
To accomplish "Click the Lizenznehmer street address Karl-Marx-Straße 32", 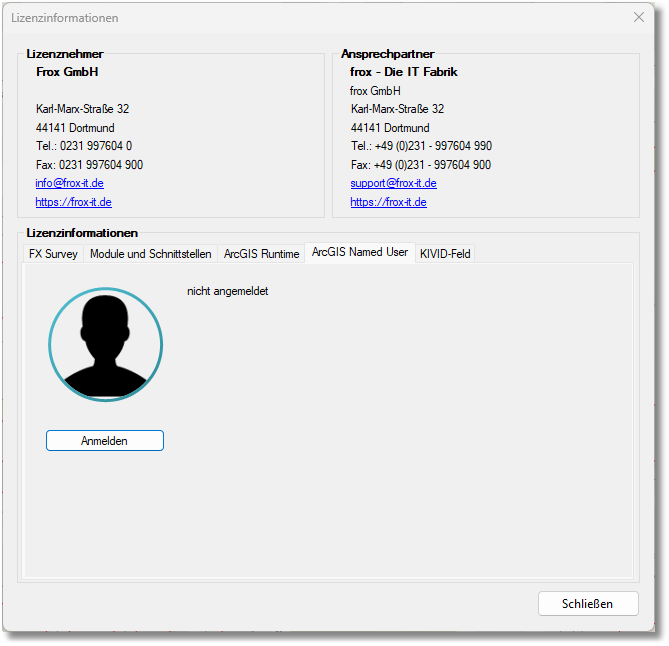I will [82, 109].
